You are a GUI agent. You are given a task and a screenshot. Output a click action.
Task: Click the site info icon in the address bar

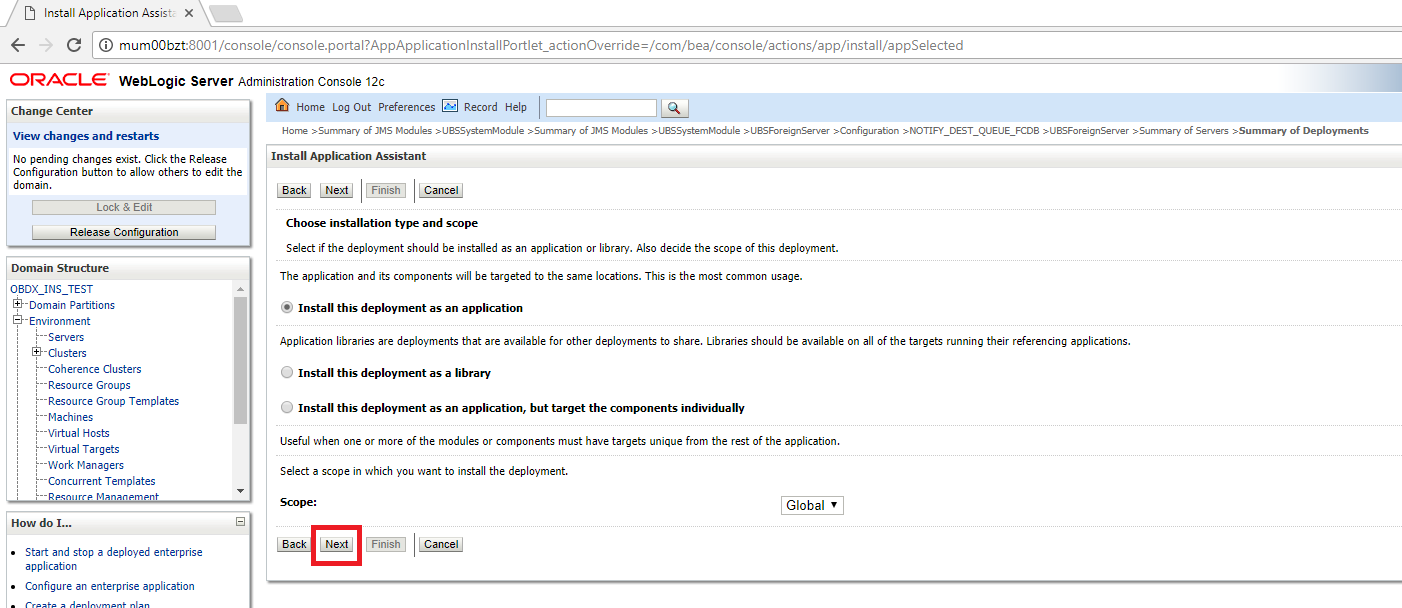(106, 45)
